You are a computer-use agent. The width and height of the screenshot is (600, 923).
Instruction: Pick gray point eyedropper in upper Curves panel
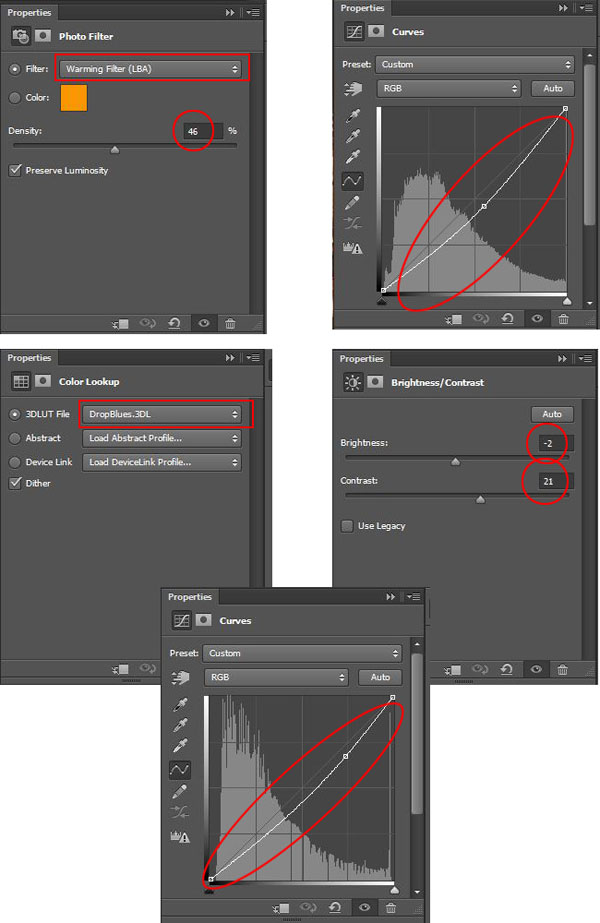pyautogui.click(x=353, y=136)
